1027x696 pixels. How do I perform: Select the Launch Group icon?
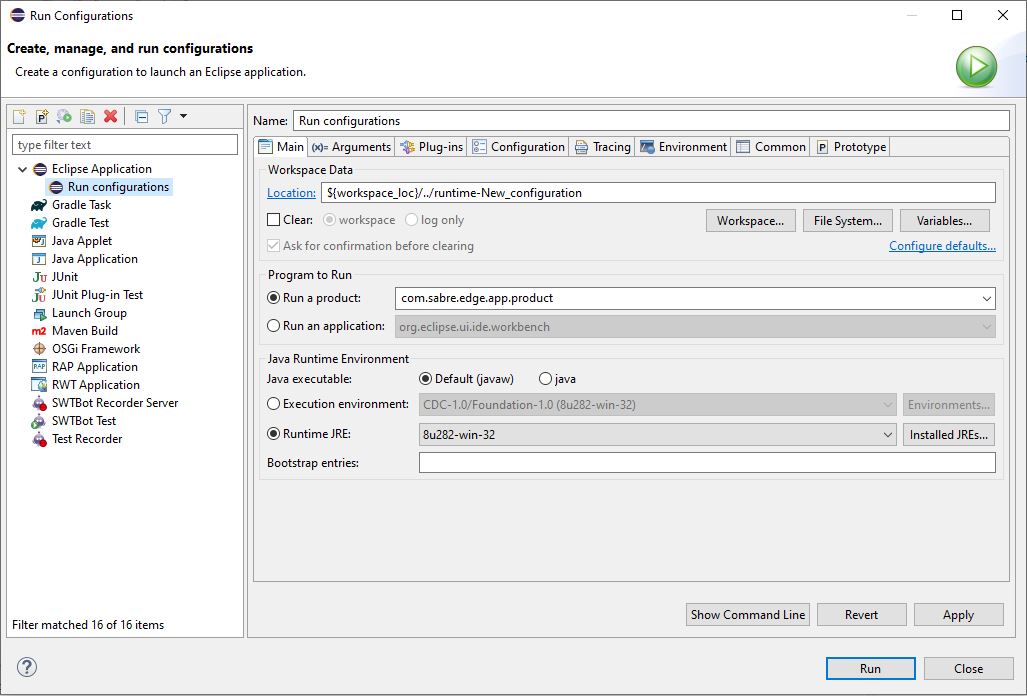tap(39, 314)
